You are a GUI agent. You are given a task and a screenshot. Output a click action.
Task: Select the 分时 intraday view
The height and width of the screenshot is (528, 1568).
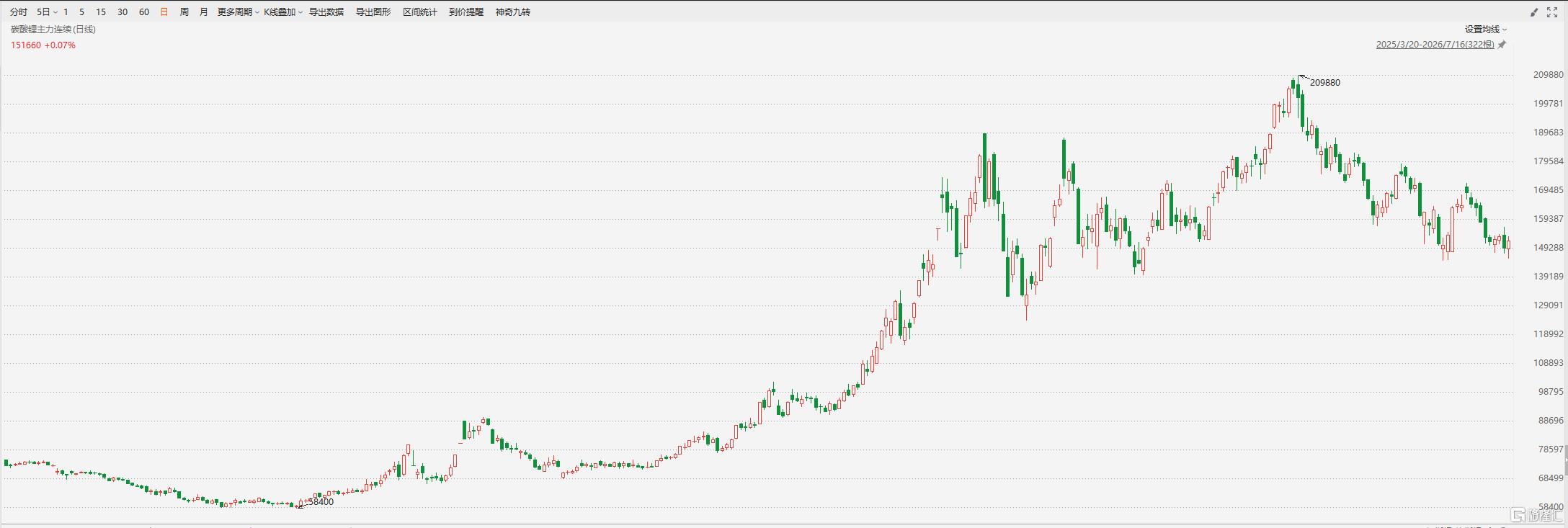(x=19, y=12)
